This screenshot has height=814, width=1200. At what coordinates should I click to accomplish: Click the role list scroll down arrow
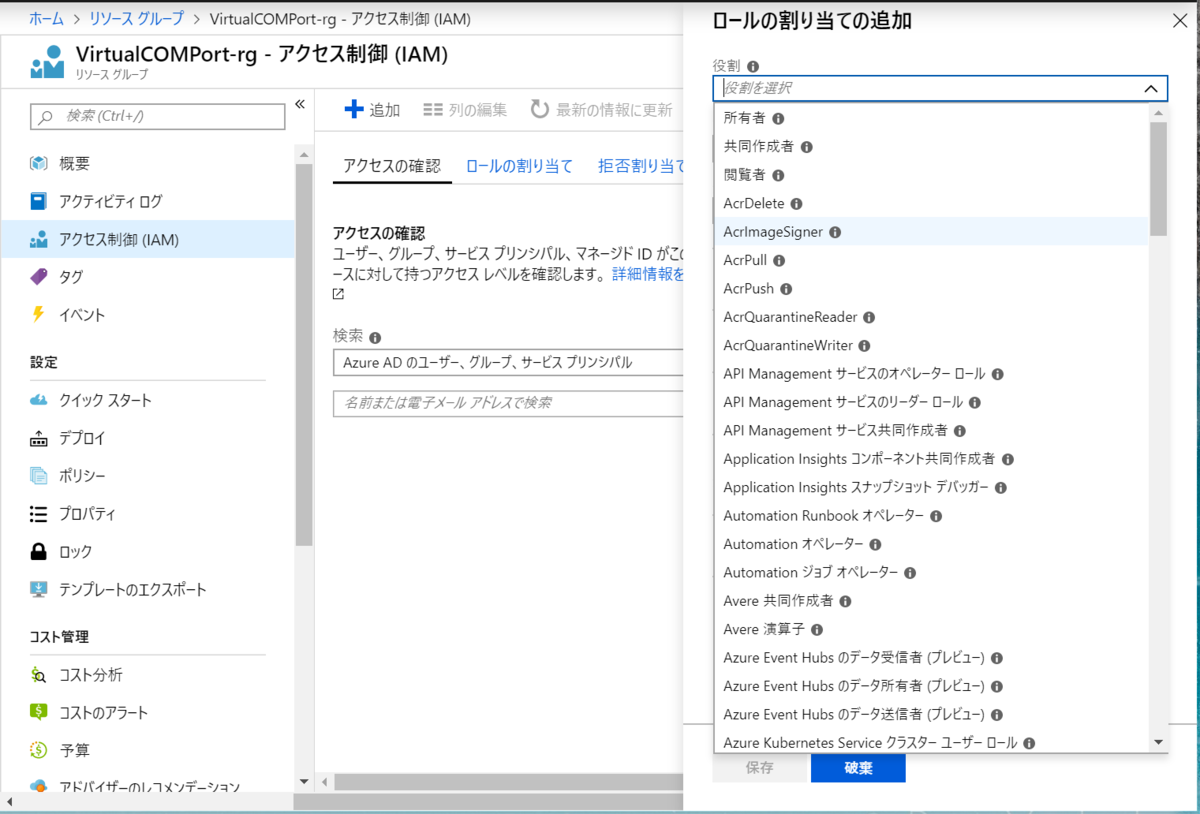pyautogui.click(x=1159, y=742)
